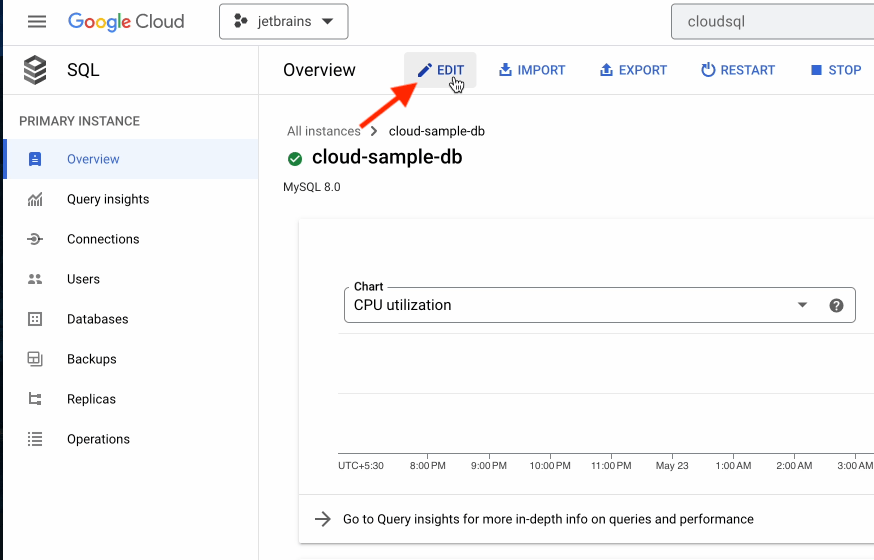Viewport: 874px width, 560px height.
Task: Click the Backups icon in sidebar
Action: (35, 359)
